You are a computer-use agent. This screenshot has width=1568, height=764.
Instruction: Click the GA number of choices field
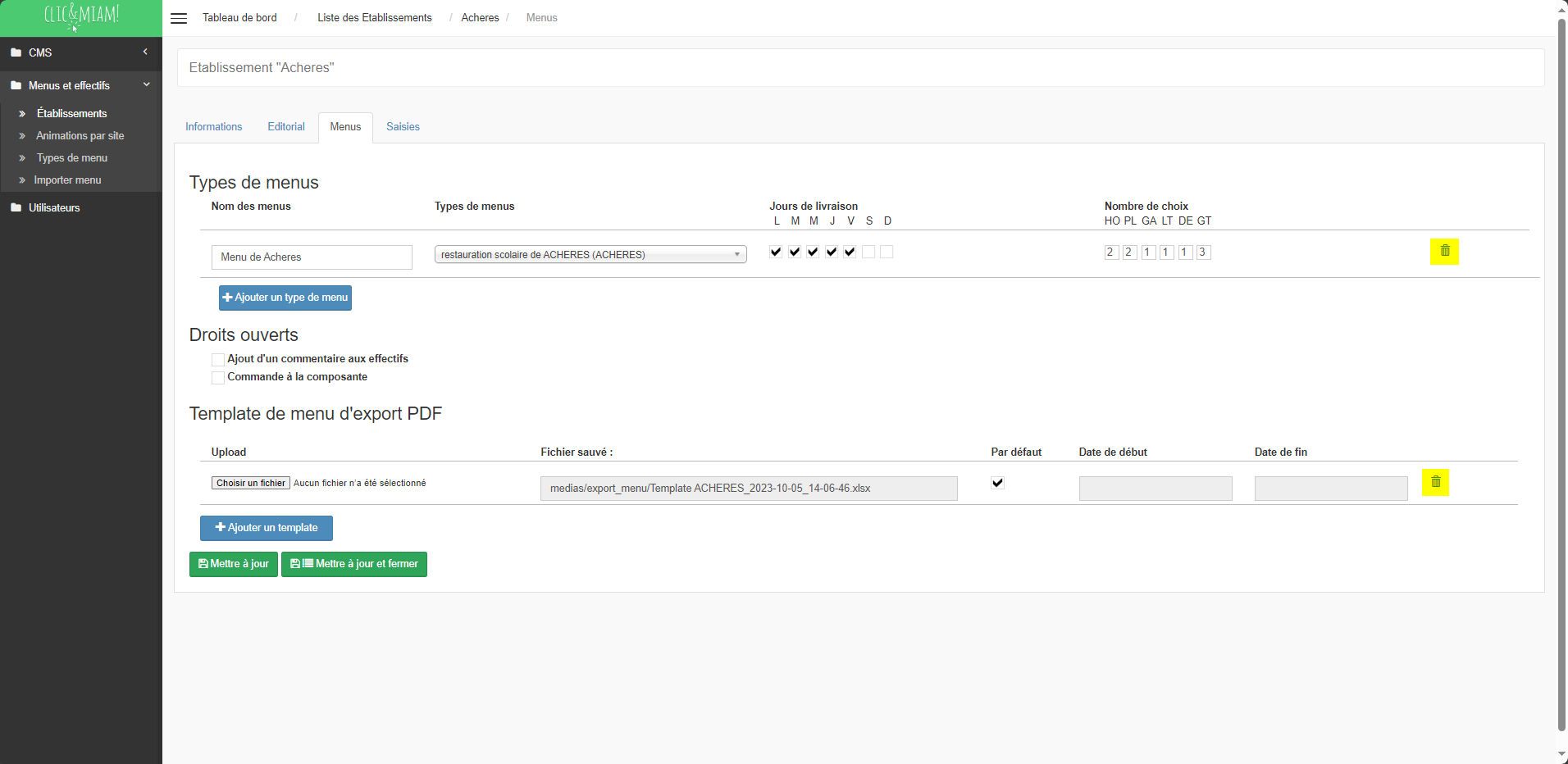1148,252
